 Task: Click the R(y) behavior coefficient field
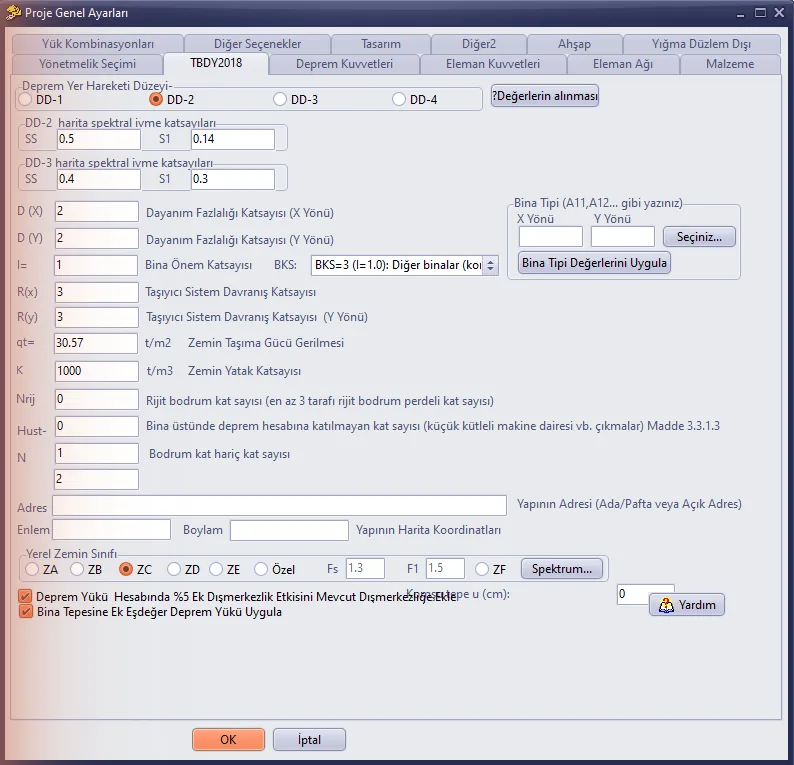97,317
